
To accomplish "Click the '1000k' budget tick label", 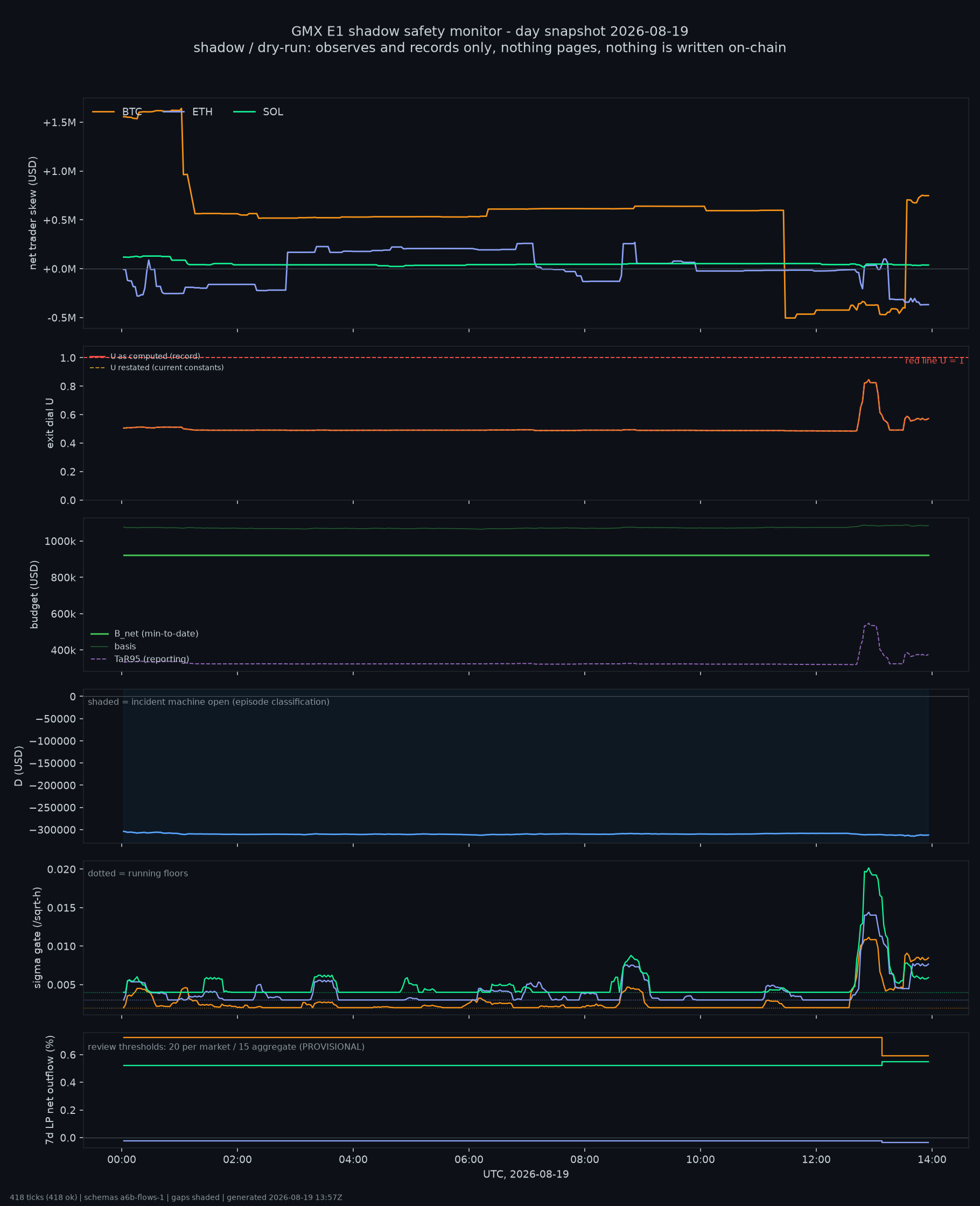I will click(60, 541).
